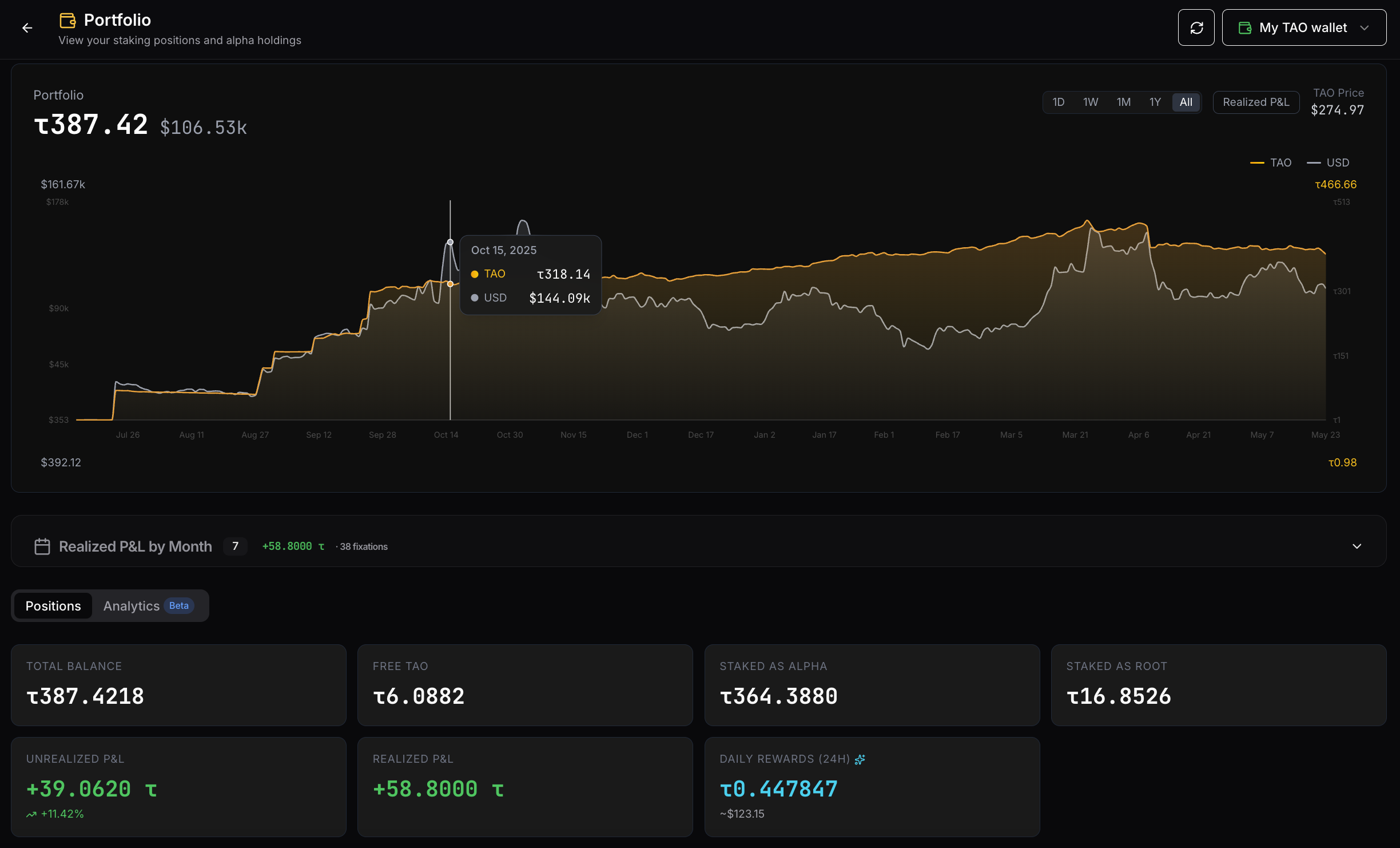Image resolution: width=1400 pixels, height=848 pixels.
Task: Select the 1M time range
Action: coord(1124,102)
